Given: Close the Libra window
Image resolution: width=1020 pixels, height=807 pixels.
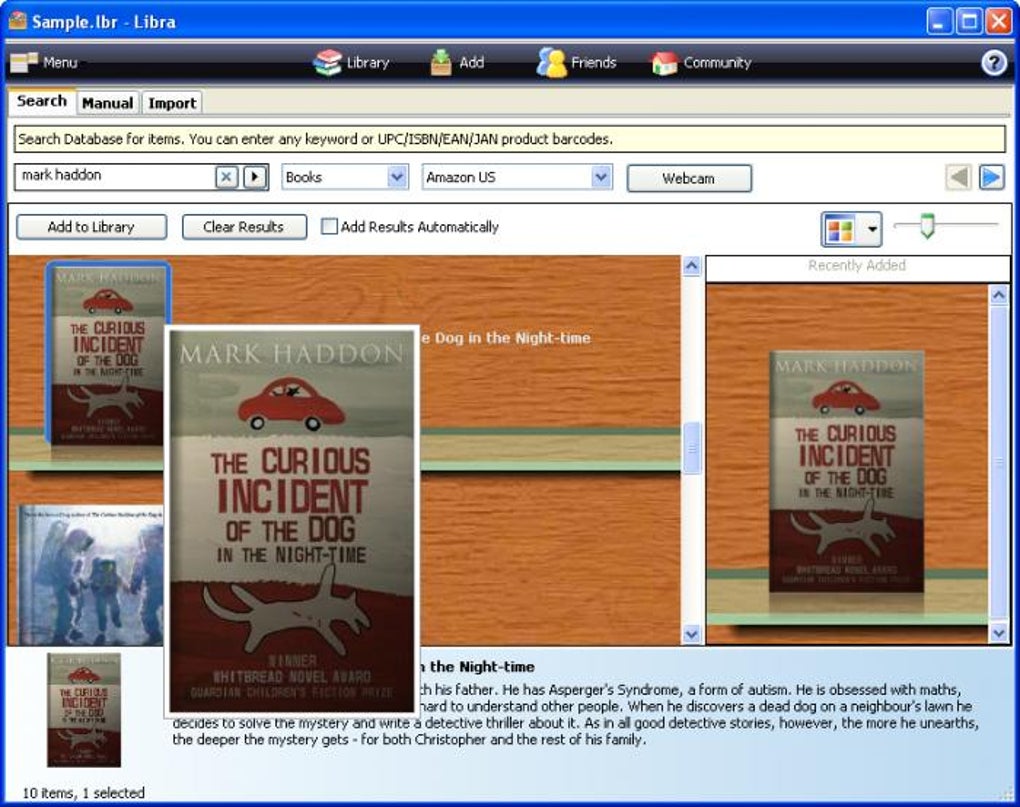Looking at the screenshot, I should 998,21.
